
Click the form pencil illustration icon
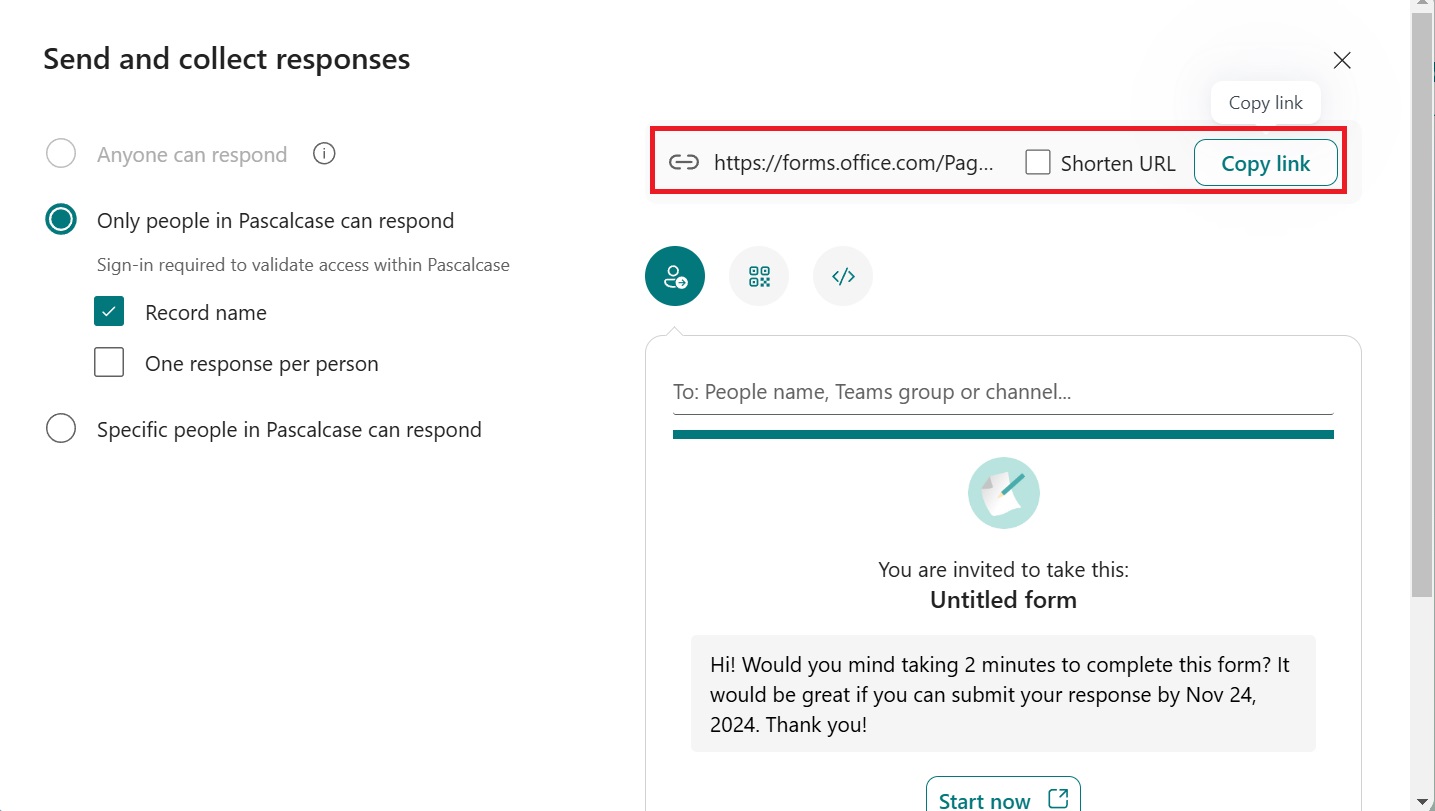1003,493
